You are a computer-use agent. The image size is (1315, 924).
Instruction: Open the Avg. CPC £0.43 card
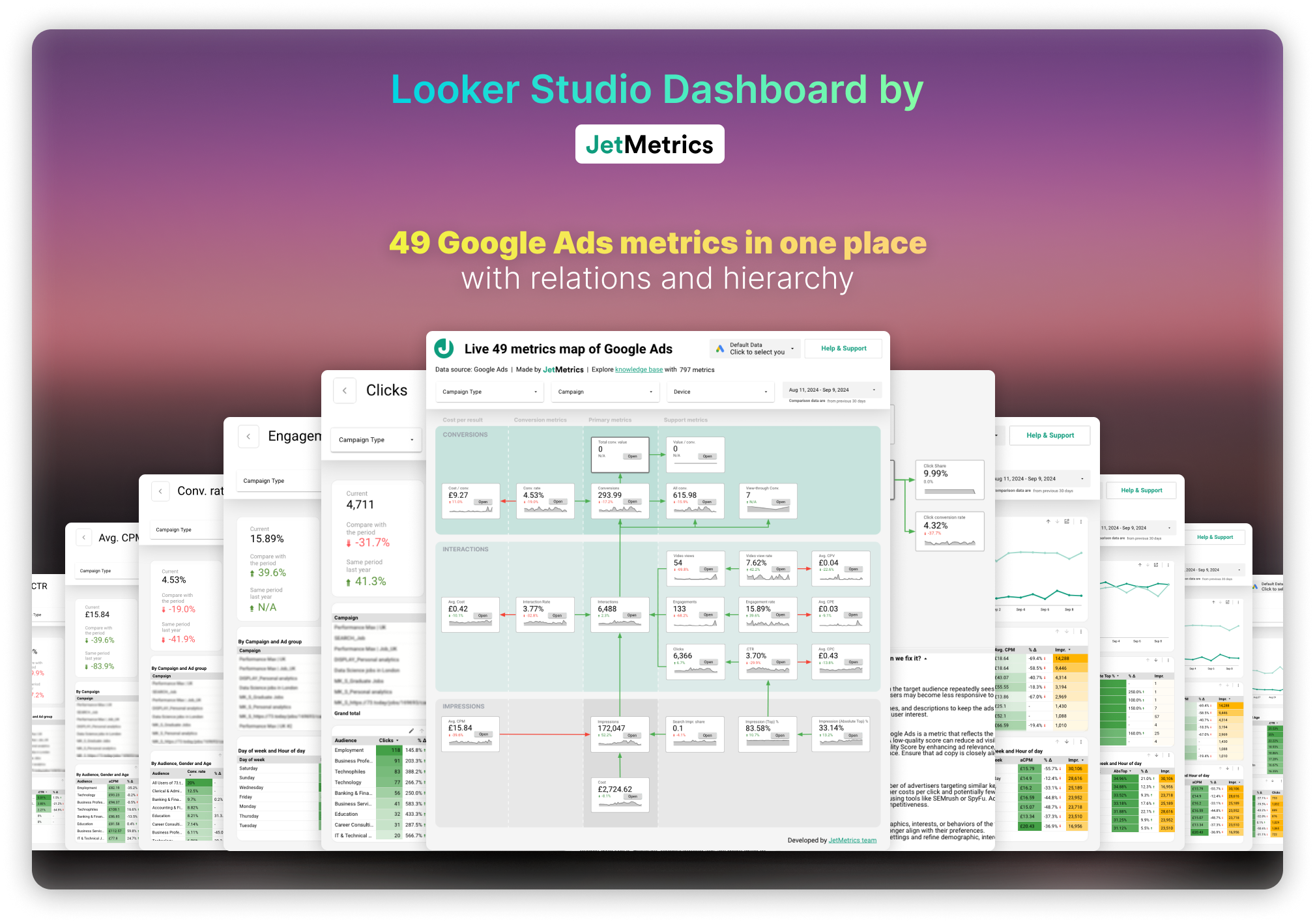853,662
